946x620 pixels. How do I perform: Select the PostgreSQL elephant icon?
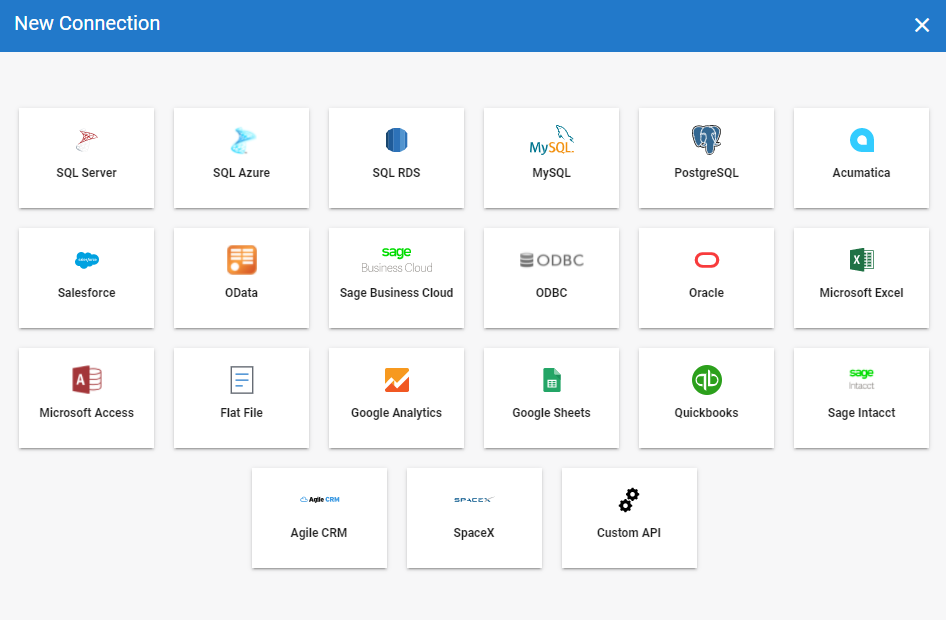pyautogui.click(x=706, y=140)
